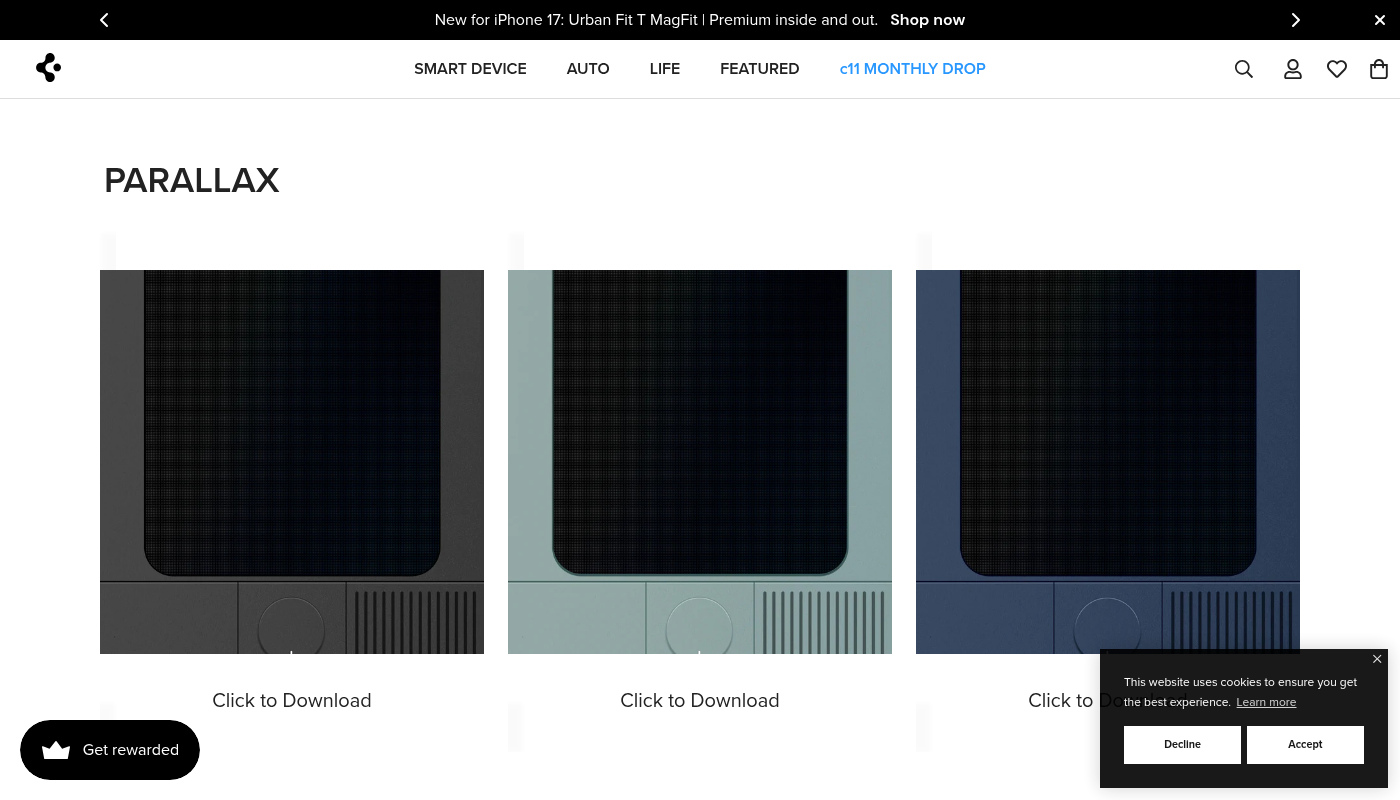Open the wishlist heart icon
Viewport: 1400px width, 800px height.
point(1336,69)
